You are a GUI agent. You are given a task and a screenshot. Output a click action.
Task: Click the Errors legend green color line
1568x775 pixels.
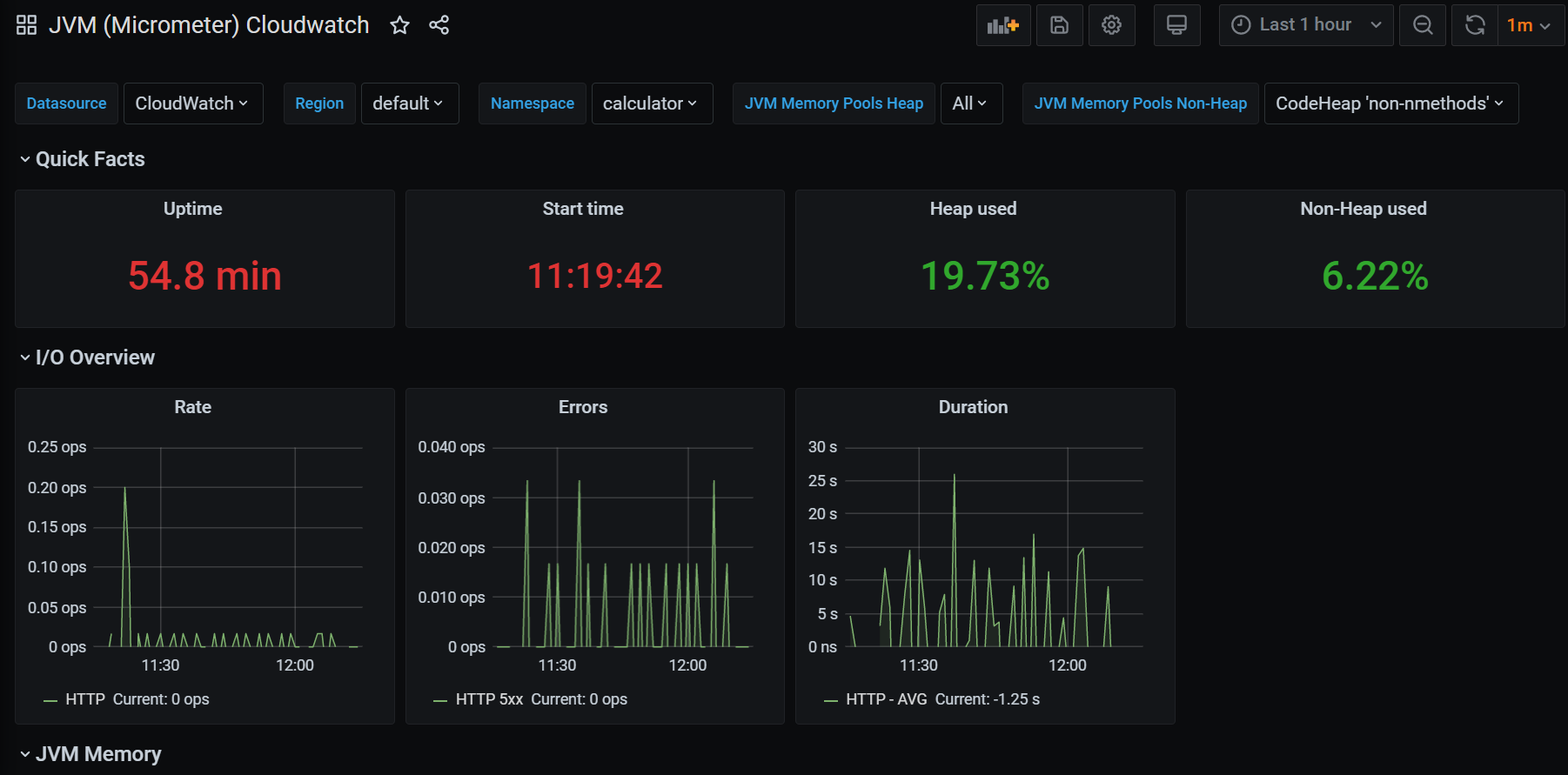coord(440,700)
